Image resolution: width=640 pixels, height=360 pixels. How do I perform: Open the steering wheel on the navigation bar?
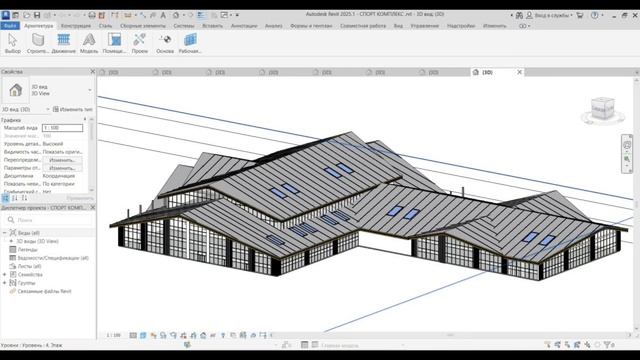click(x=627, y=145)
